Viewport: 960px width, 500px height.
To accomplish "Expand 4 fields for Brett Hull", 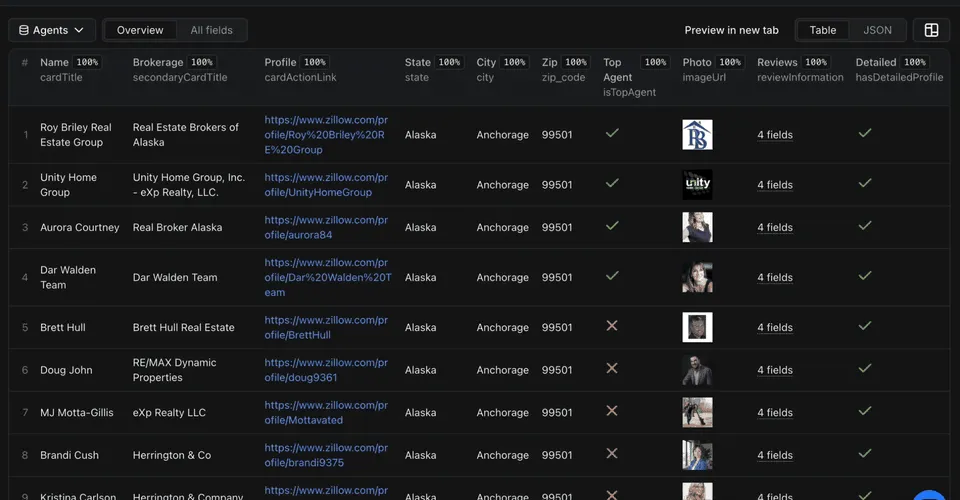I will click(774, 327).
